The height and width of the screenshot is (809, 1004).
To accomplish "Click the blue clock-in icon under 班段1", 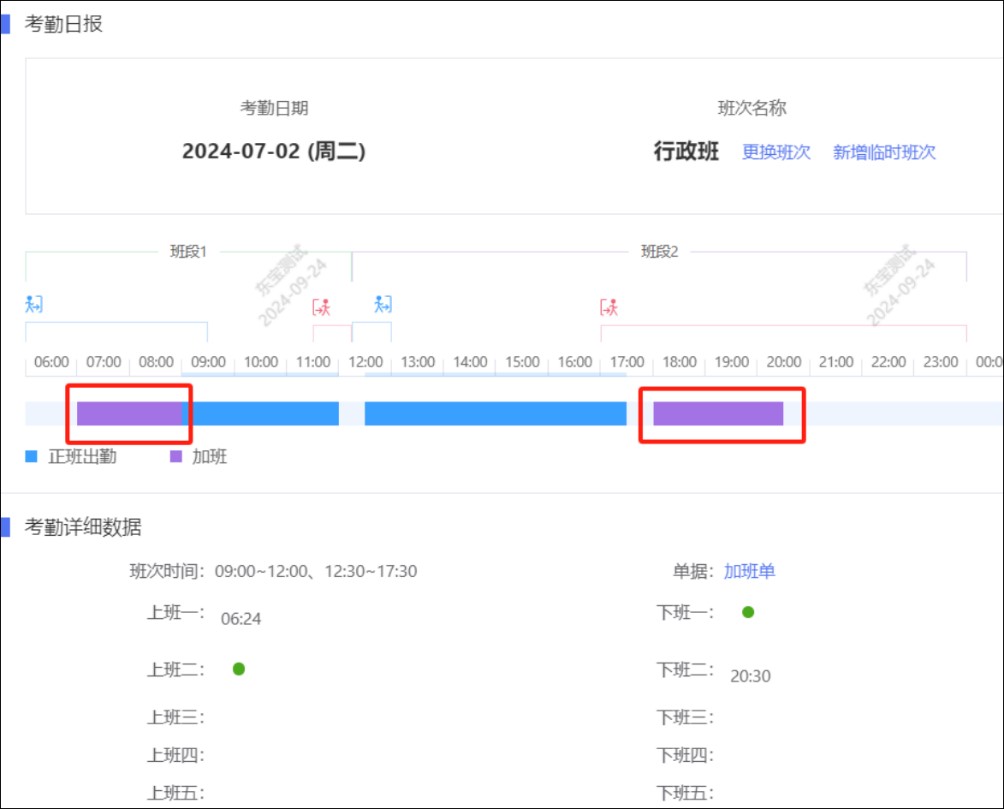I will pyautogui.click(x=34, y=304).
